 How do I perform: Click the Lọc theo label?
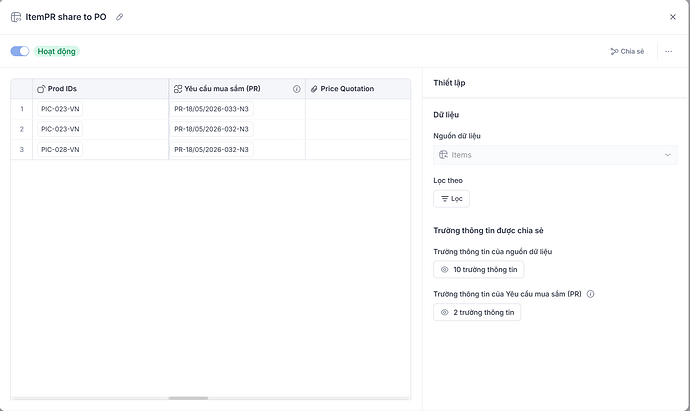[448, 180]
